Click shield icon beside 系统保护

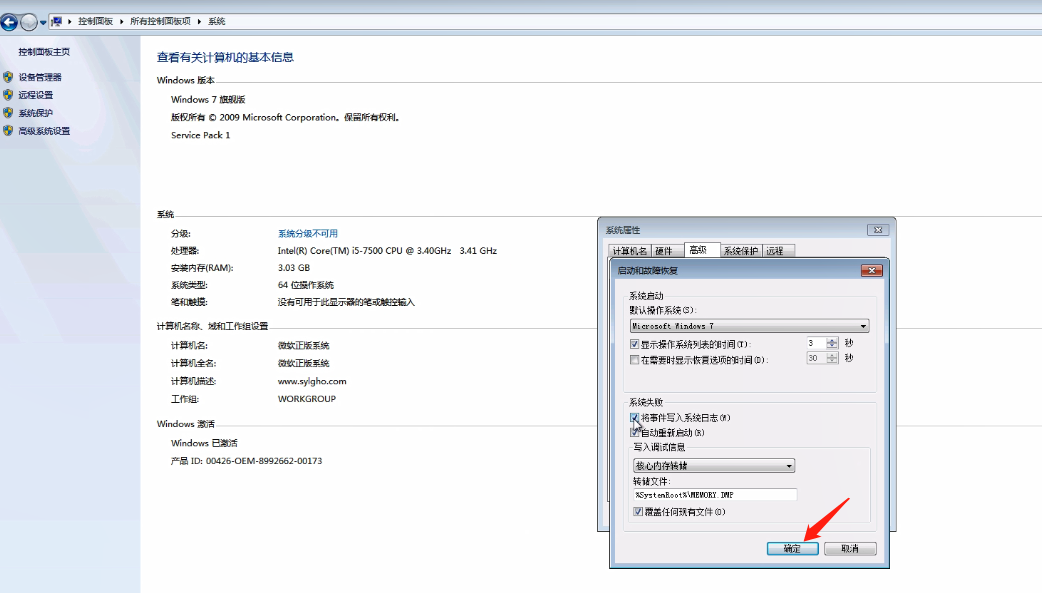coord(8,113)
